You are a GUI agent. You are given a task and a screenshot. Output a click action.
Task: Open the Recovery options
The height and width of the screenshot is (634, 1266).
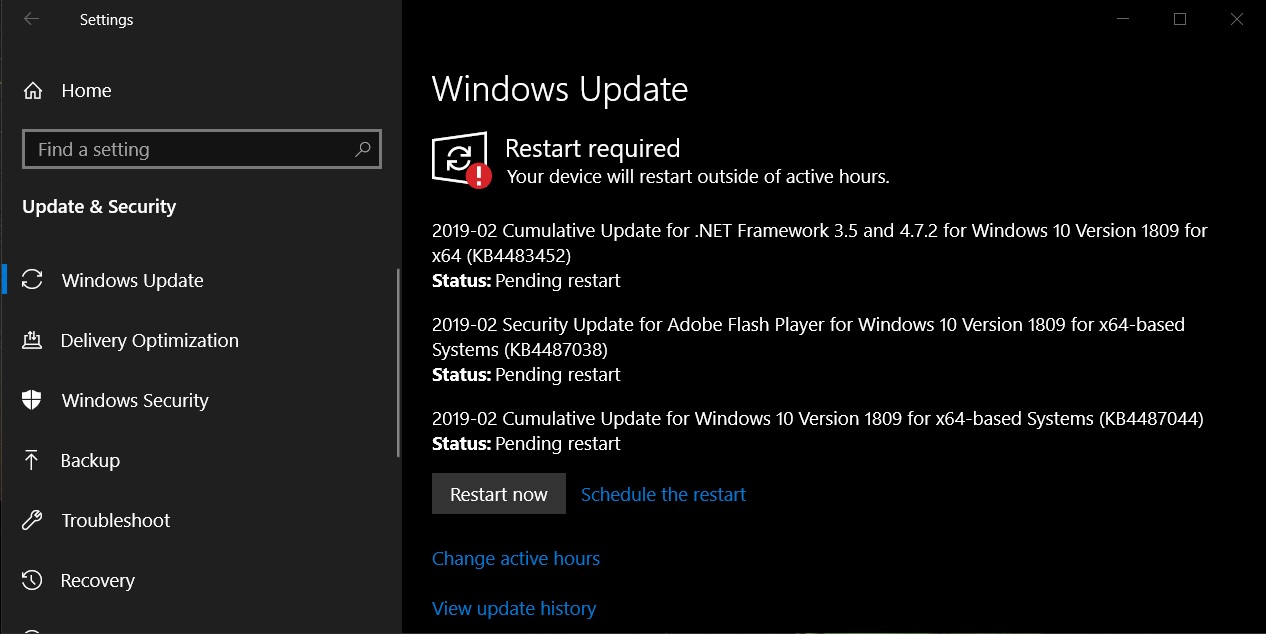(98, 581)
